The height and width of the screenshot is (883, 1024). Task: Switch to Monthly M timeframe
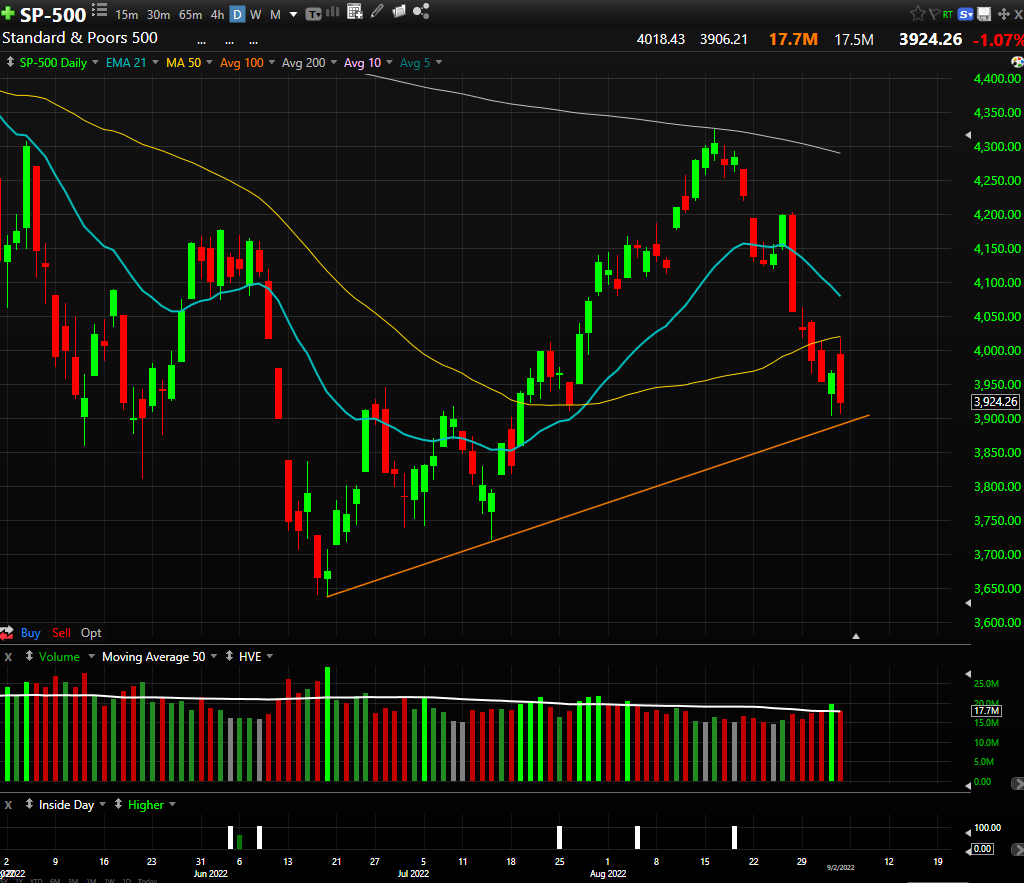click(276, 14)
